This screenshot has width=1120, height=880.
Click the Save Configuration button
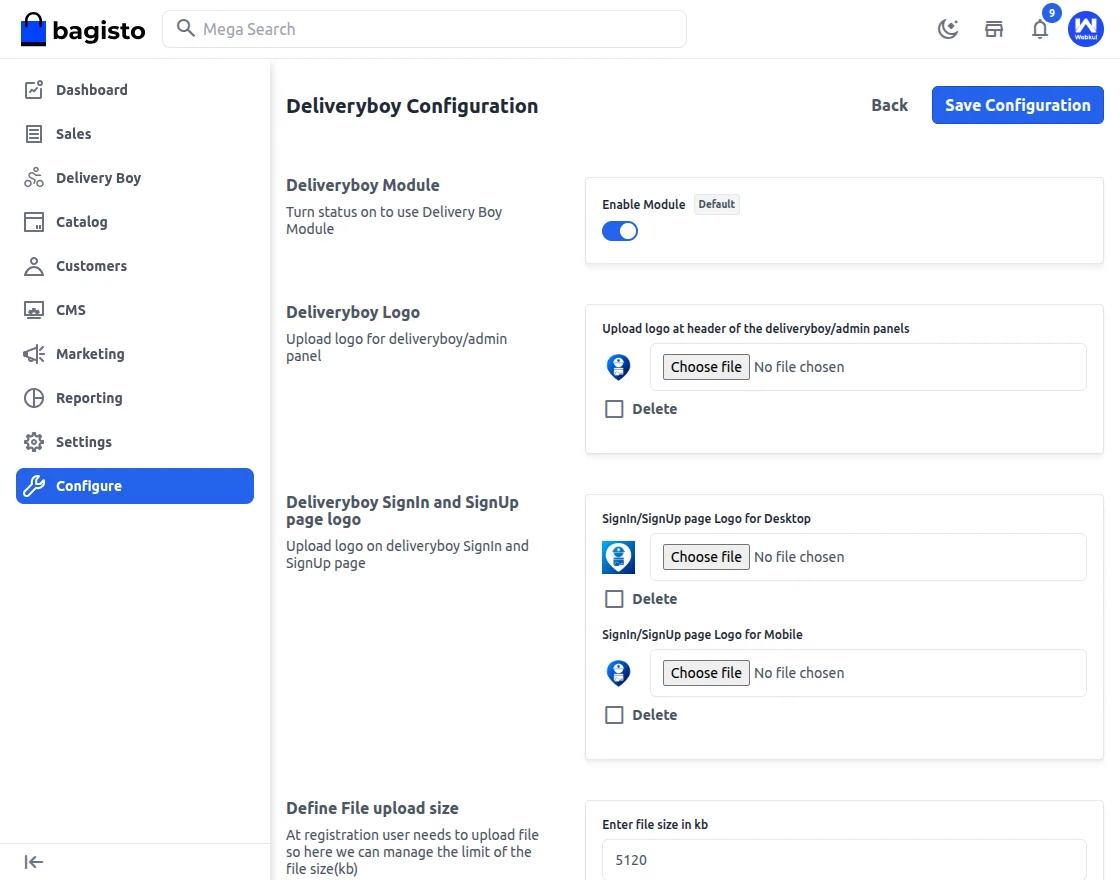pos(1017,105)
